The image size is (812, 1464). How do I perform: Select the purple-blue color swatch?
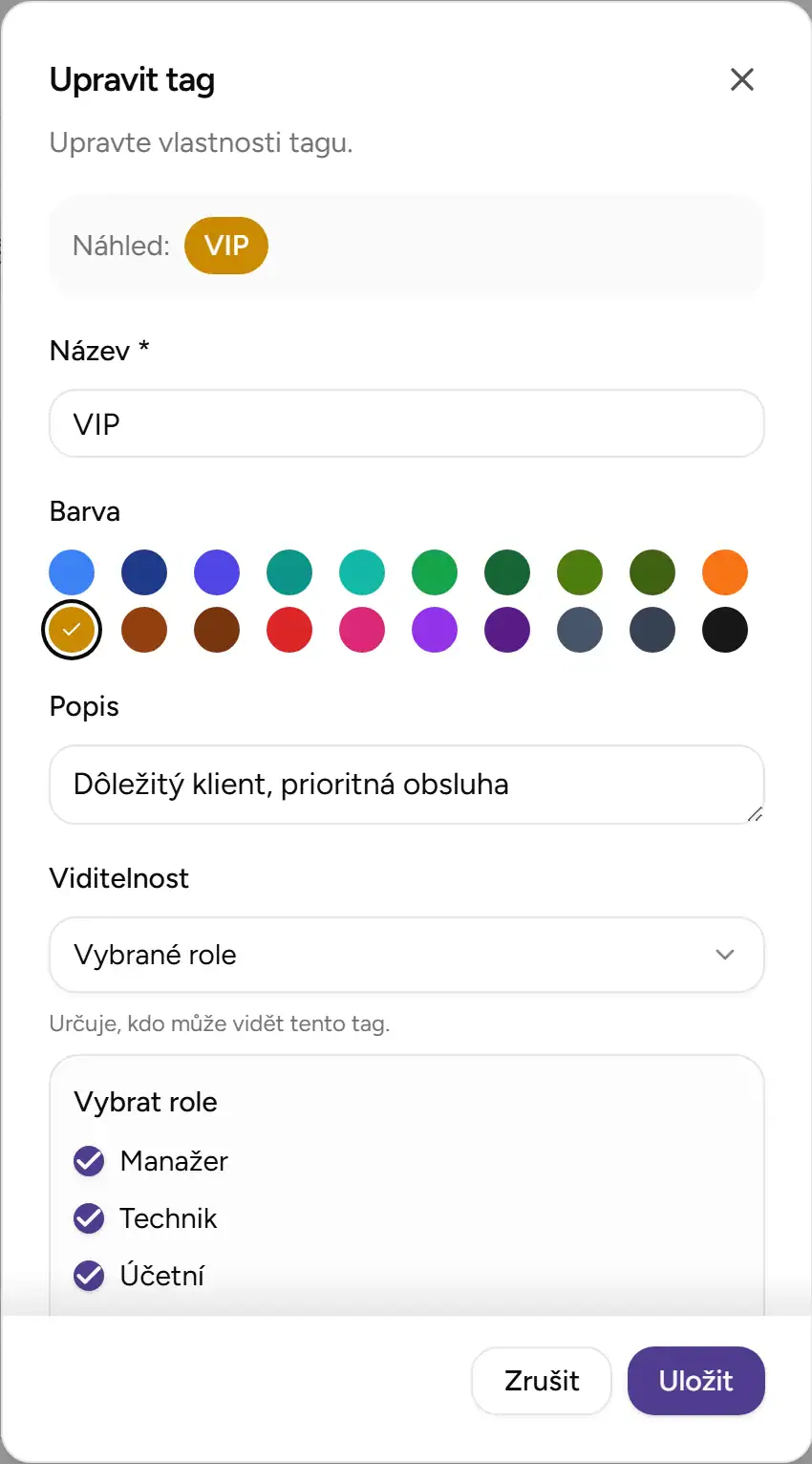[217, 572]
